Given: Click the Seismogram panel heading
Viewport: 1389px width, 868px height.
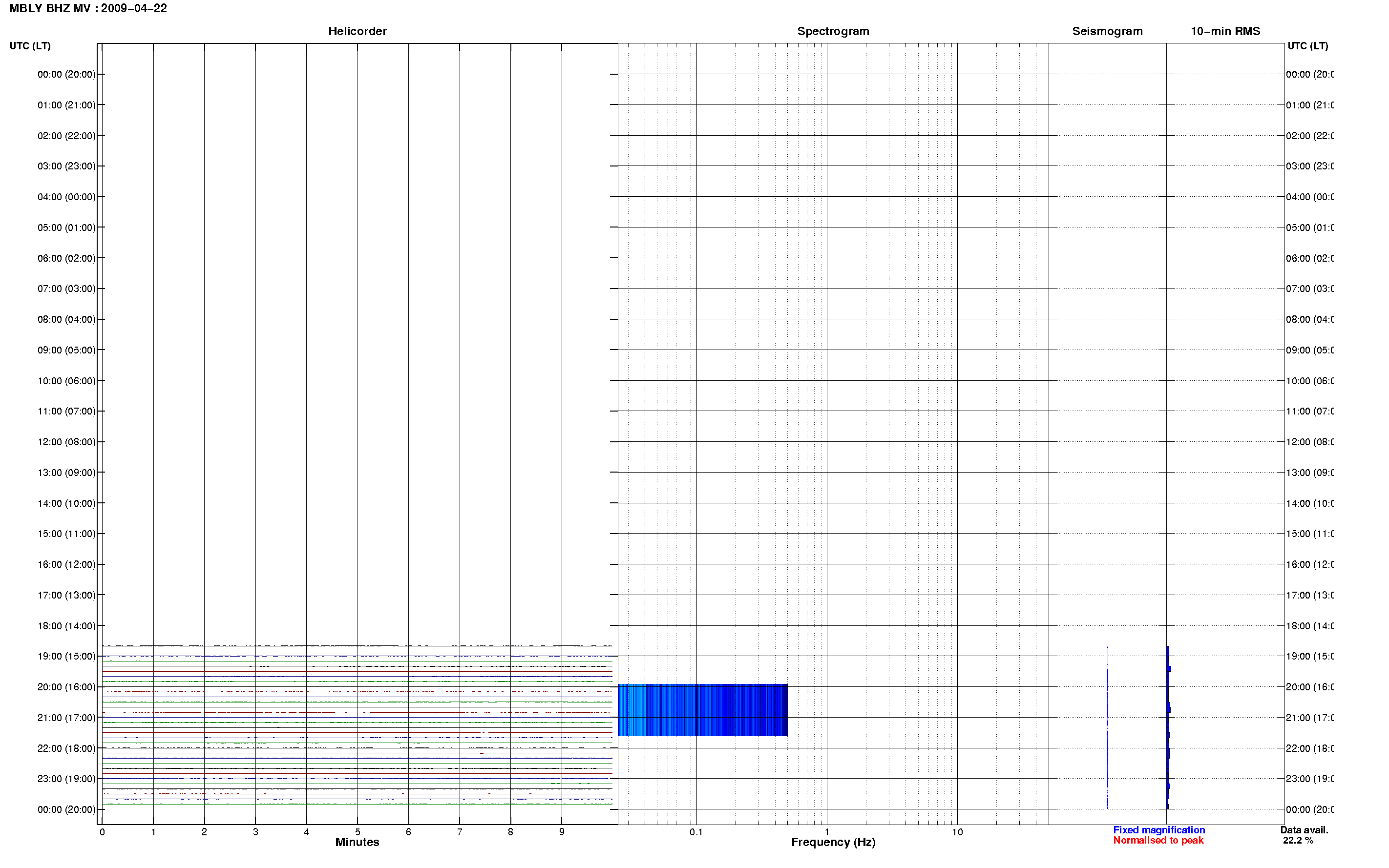Looking at the screenshot, I should (1107, 31).
